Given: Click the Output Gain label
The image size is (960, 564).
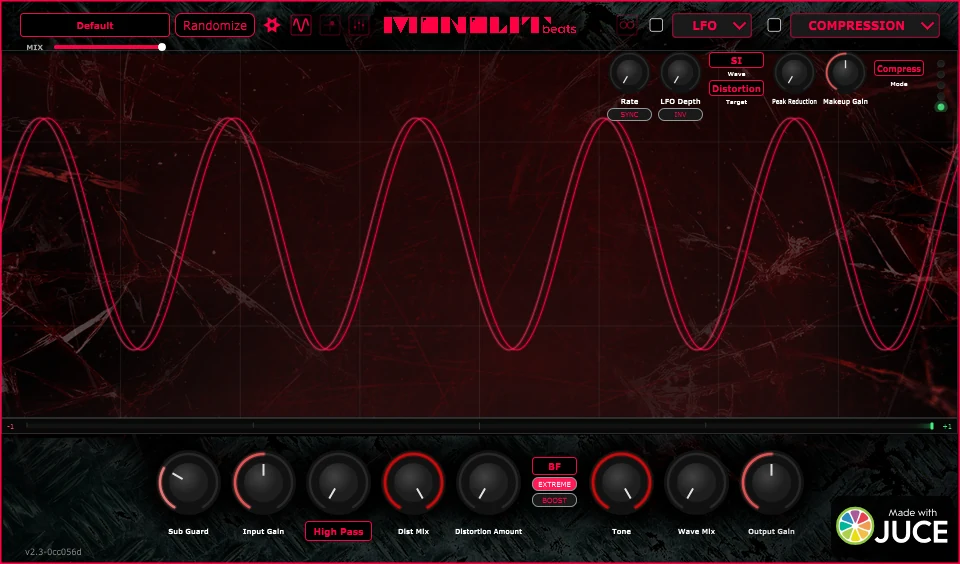Looking at the screenshot, I should (x=771, y=532).
